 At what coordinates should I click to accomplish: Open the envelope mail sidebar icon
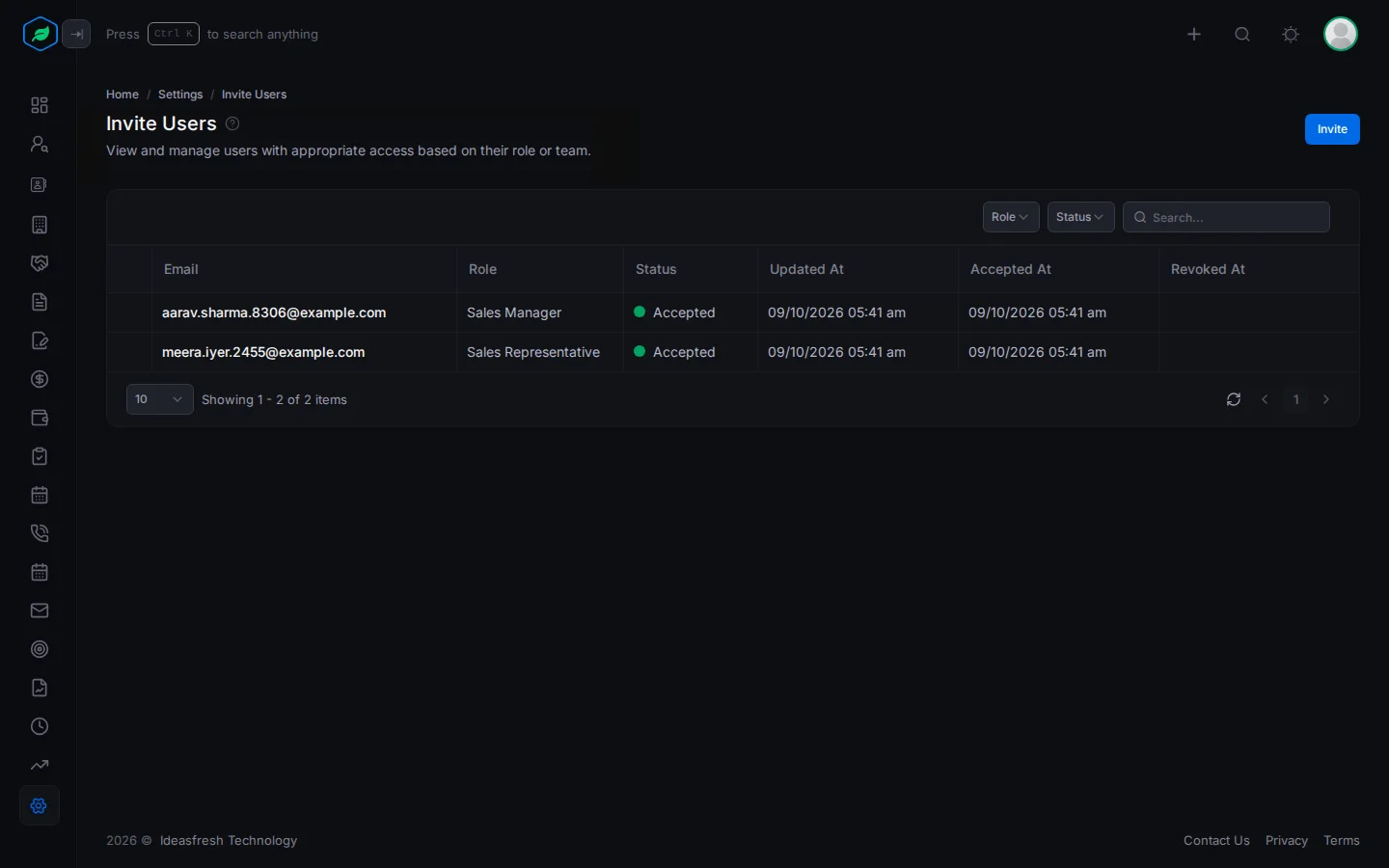pyautogui.click(x=40, y=610)
